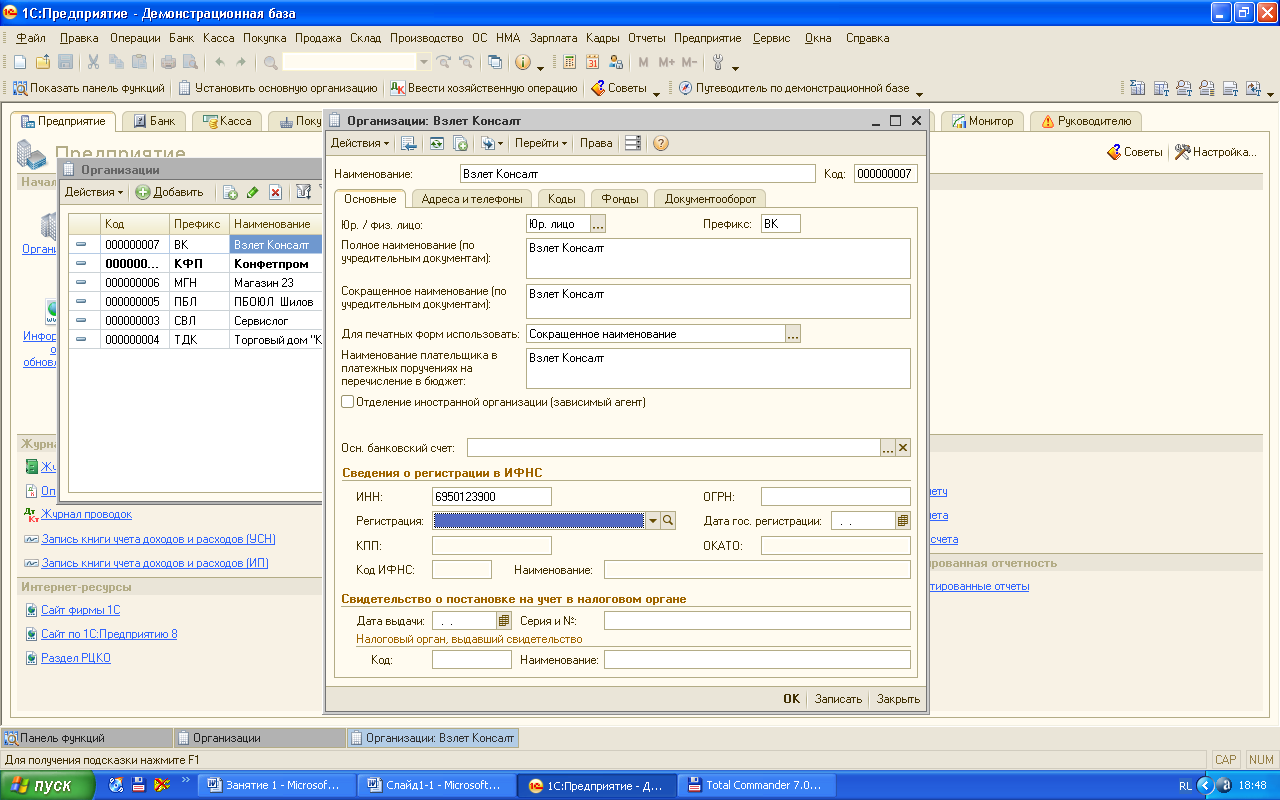
Task: Open selector for Для печатных форм использовать
Action: point(793,334)
